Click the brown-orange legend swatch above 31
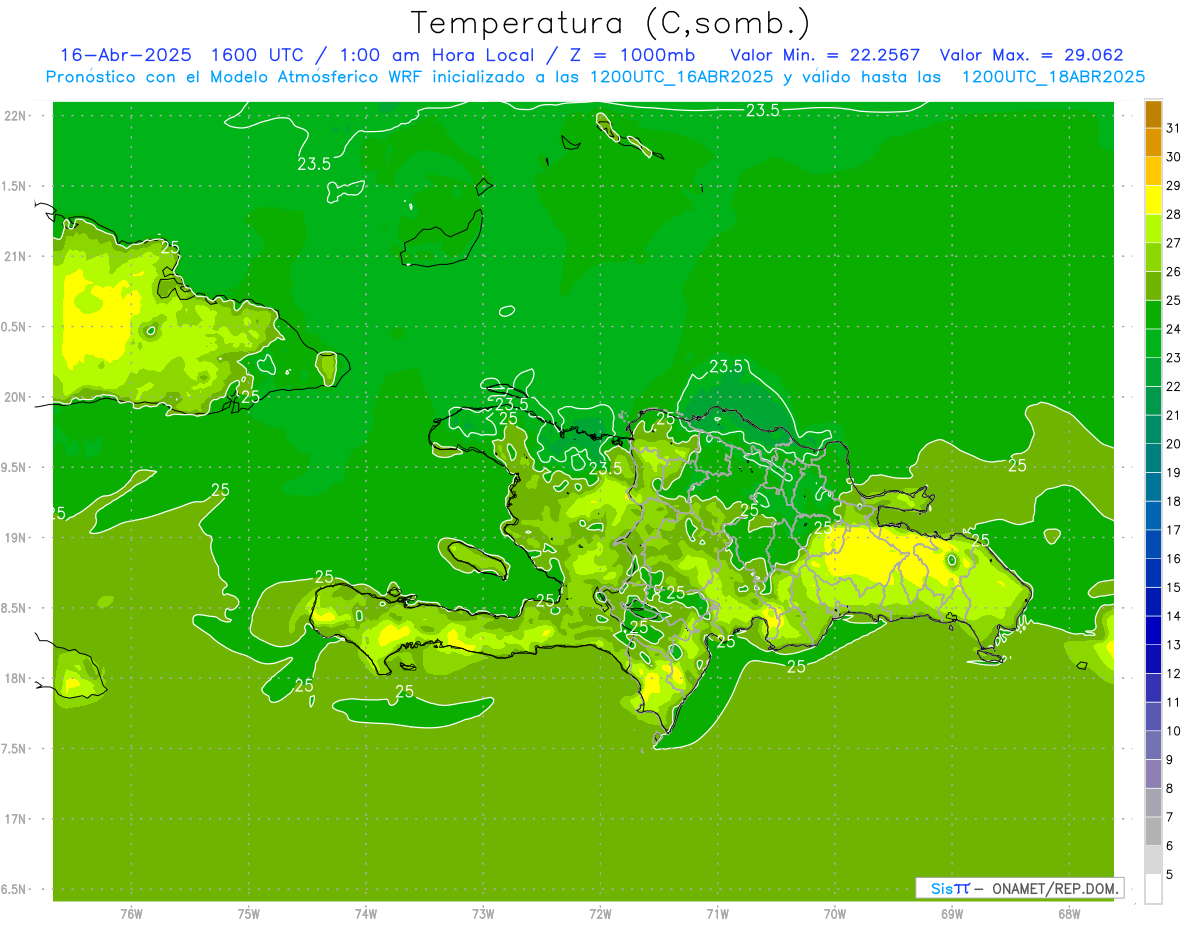The image size is (1200, 927). click(x=1153, y=114)
